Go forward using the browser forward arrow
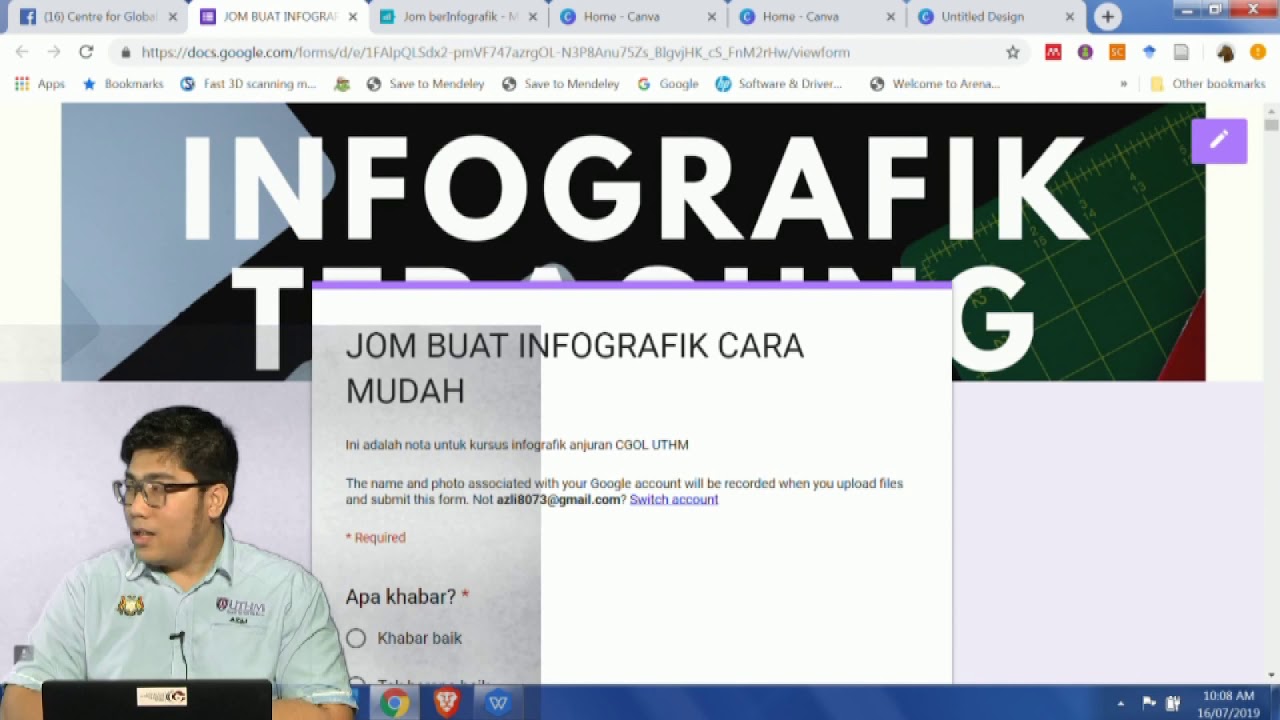The image size is (1280, 720). coord(54,52)
